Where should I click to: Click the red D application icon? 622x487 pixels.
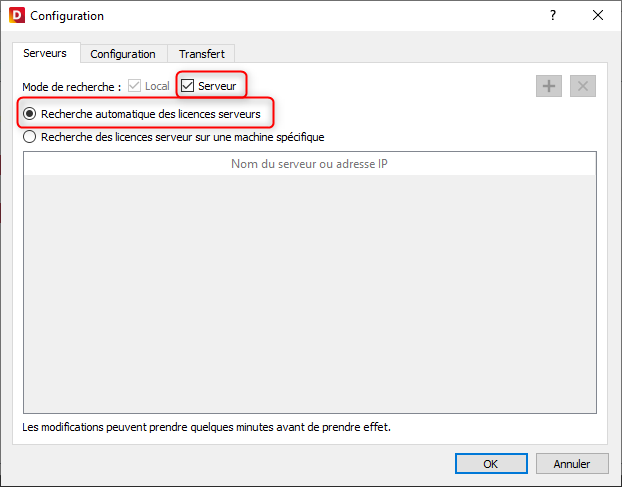click(17, 15)
